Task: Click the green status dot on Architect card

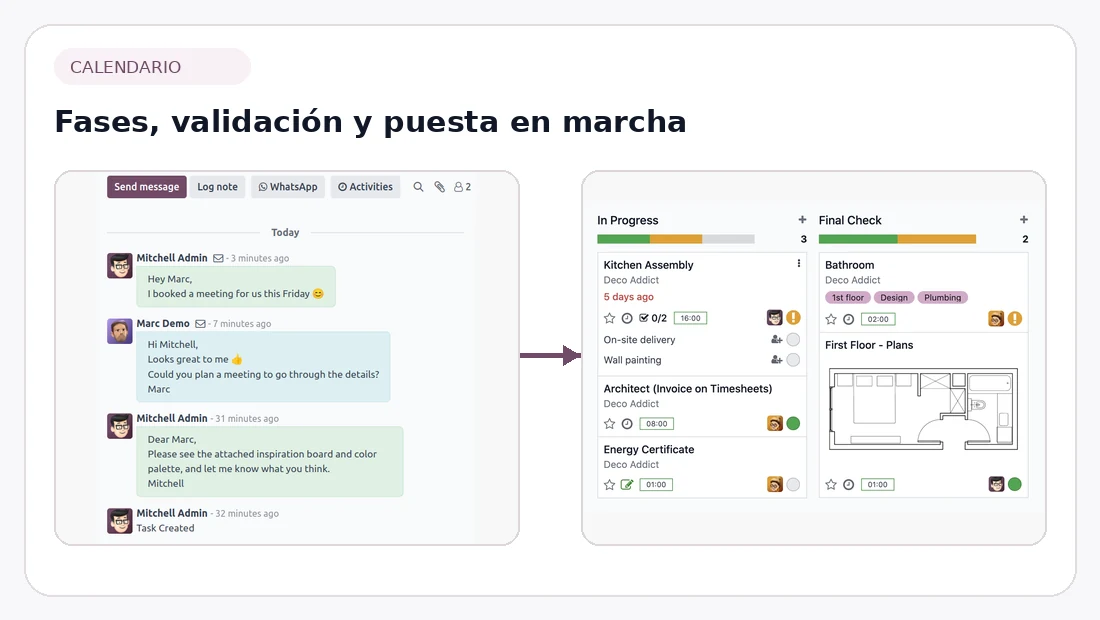Action: pos(793,424)
